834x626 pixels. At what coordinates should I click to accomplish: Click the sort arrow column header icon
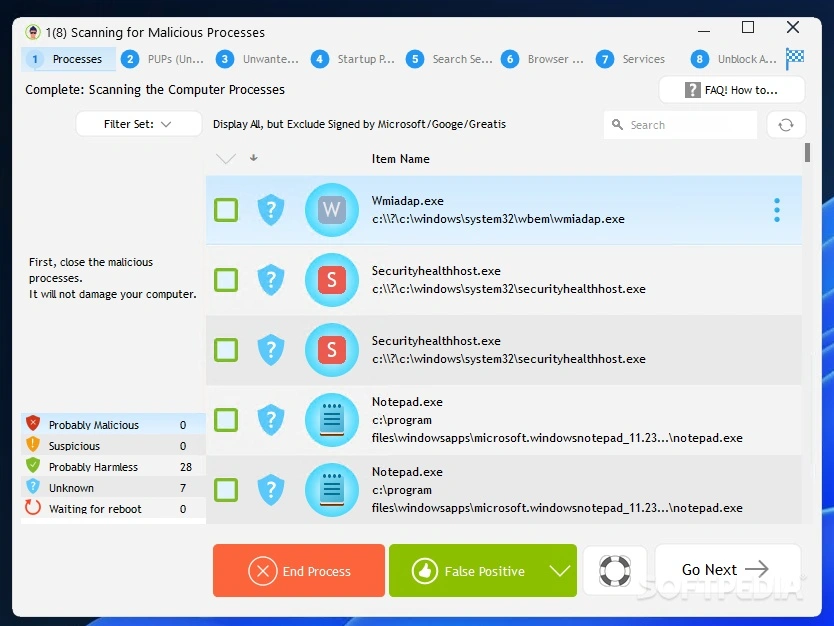pos(254,158)
